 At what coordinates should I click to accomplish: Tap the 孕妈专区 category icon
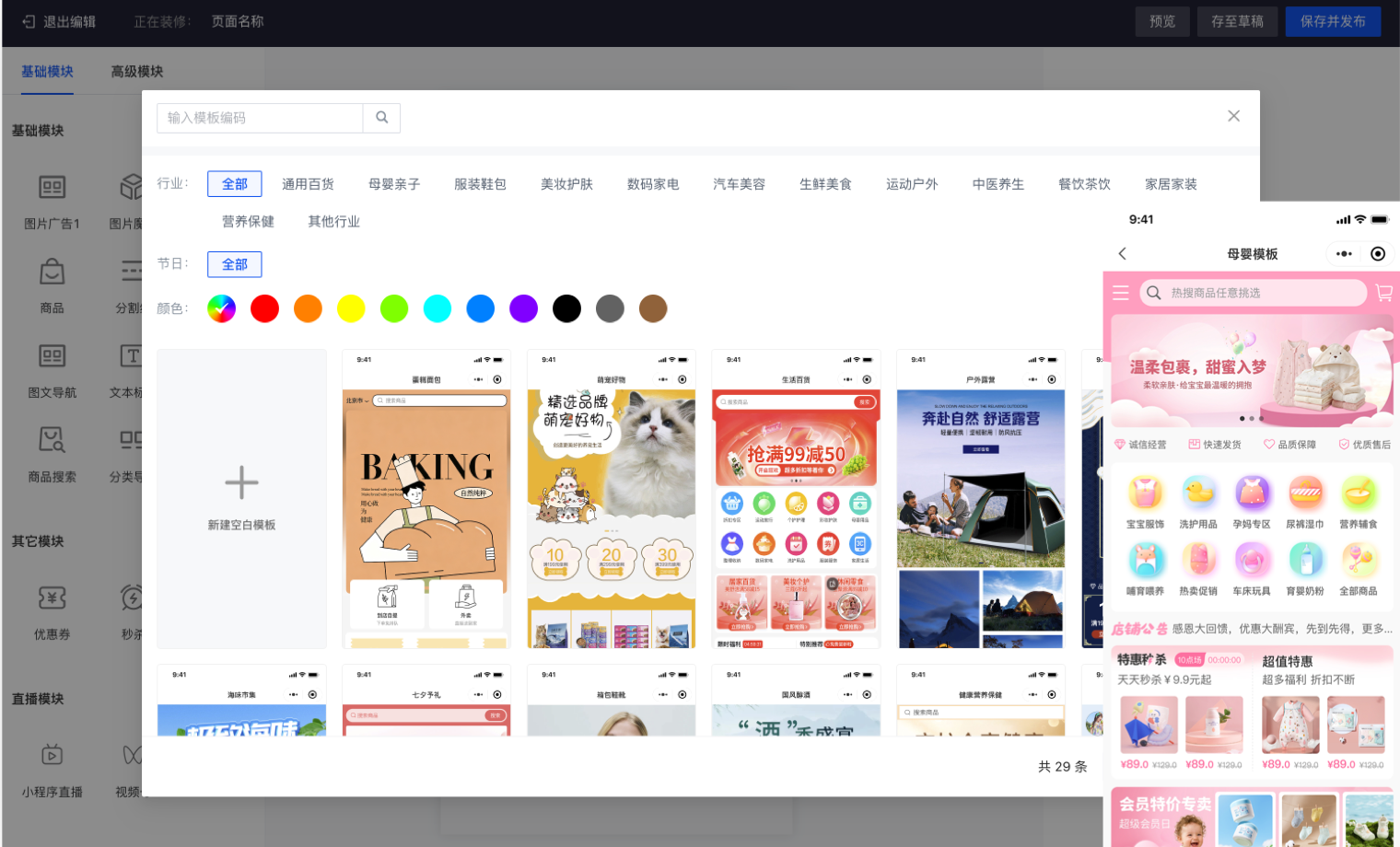point(1252,493)
